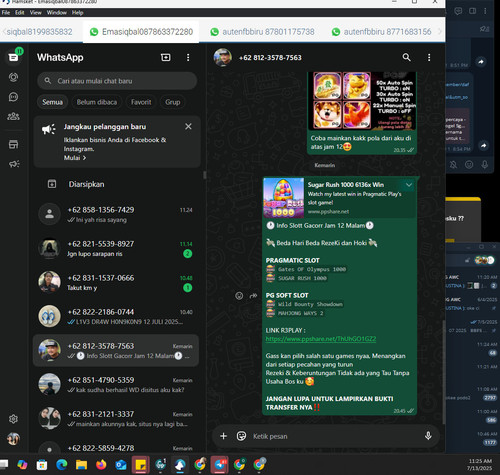Image resolution: width=500 pixels, height=475 pixels.
Task: Open Microsoft Store from the taskbar
Action: coord(42,464)
